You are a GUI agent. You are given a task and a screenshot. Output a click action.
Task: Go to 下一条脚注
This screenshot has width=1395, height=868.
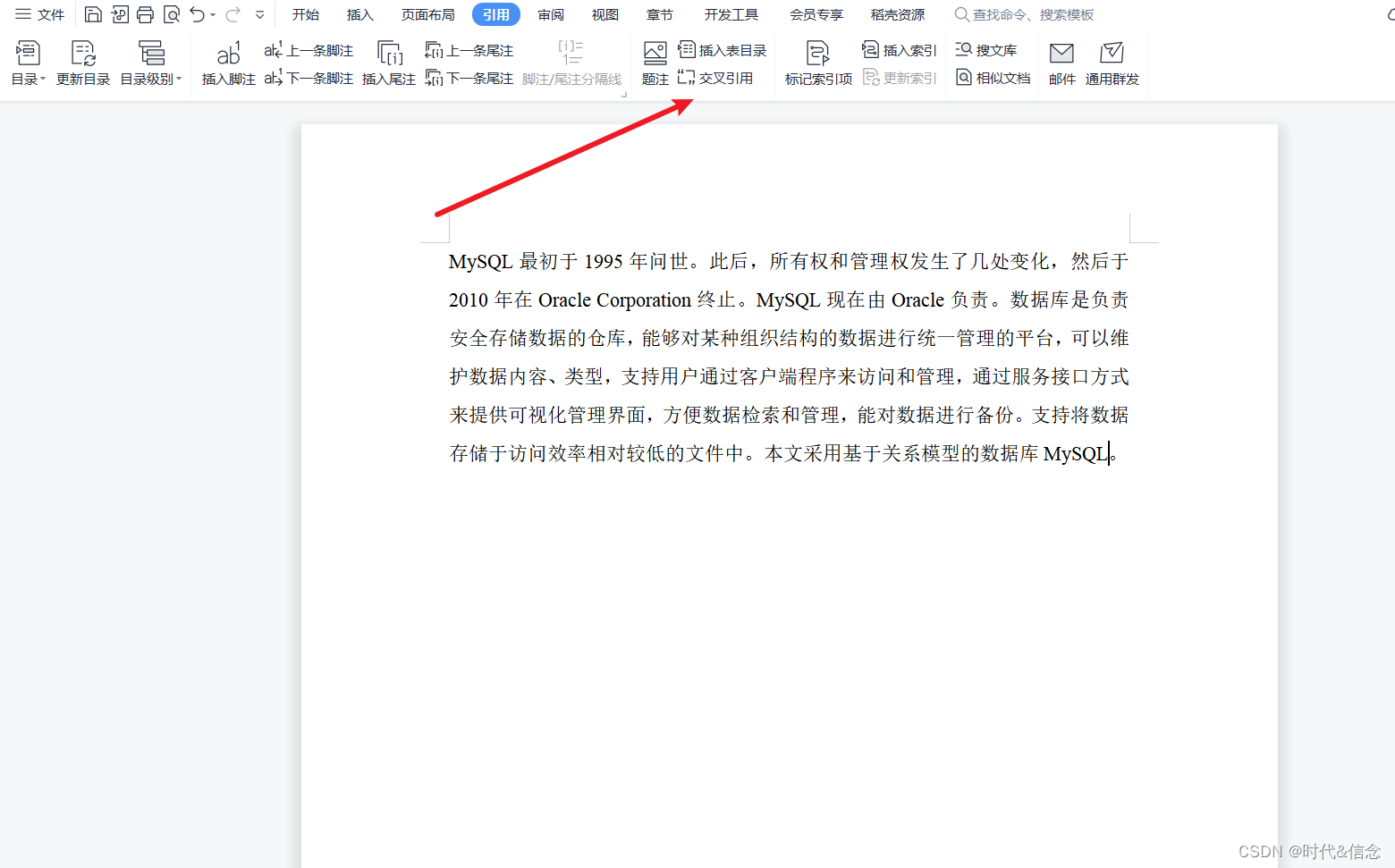(309, 78)
